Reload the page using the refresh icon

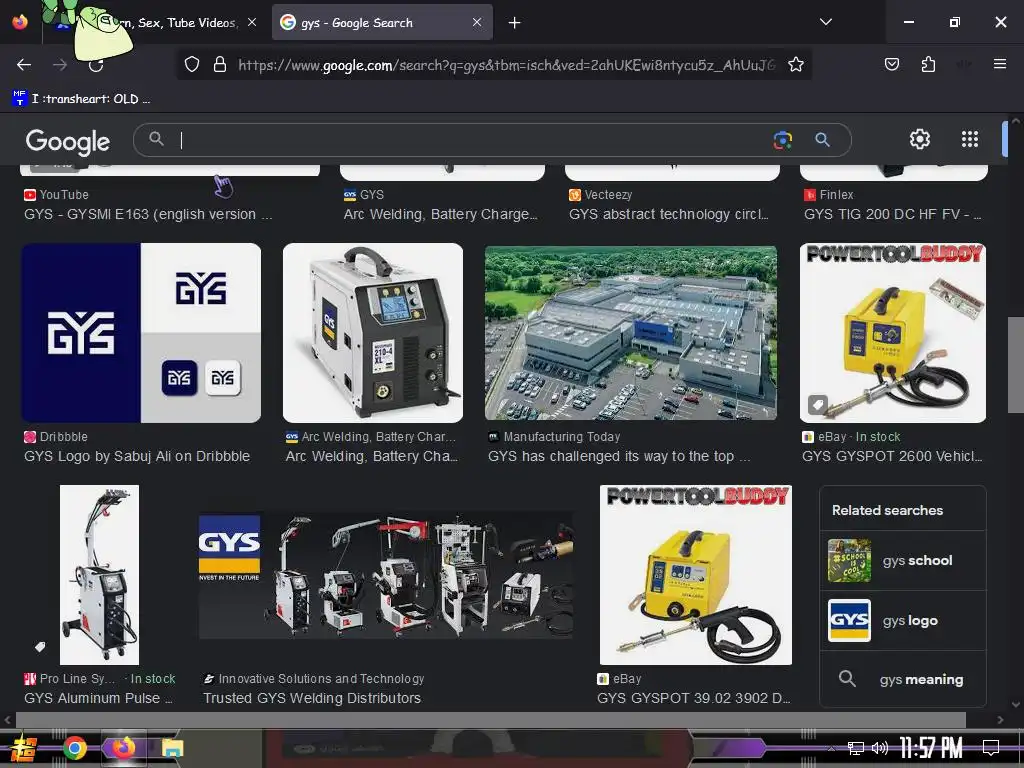(96, 65)
